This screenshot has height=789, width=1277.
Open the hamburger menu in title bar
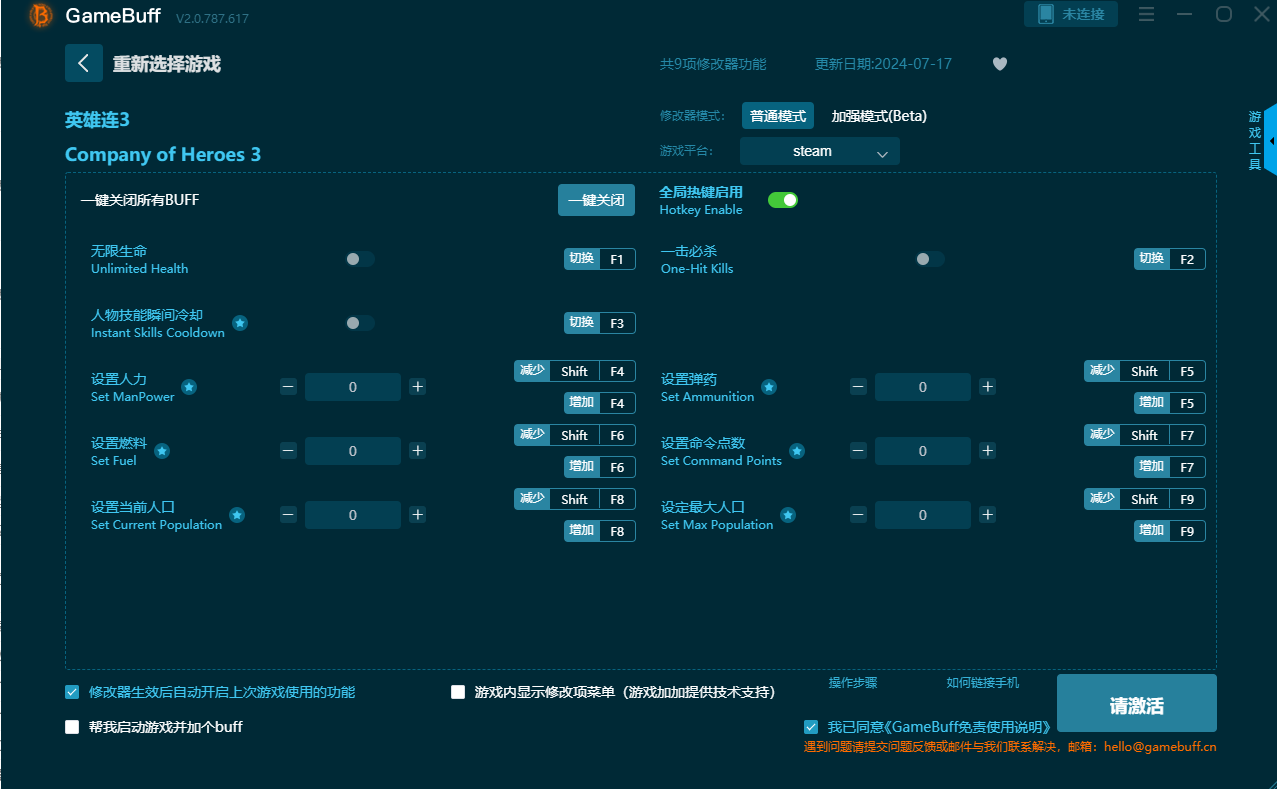point(1146,14)
